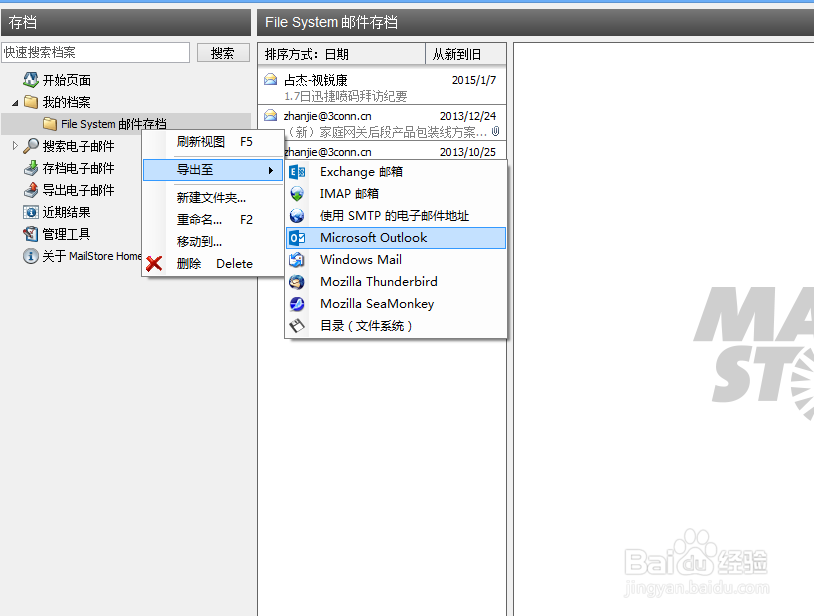This screenshot has height=616, width=814.
Task: Click envelope icon of 占杰-视锐康 email
Action: click(x=270, y=79)
